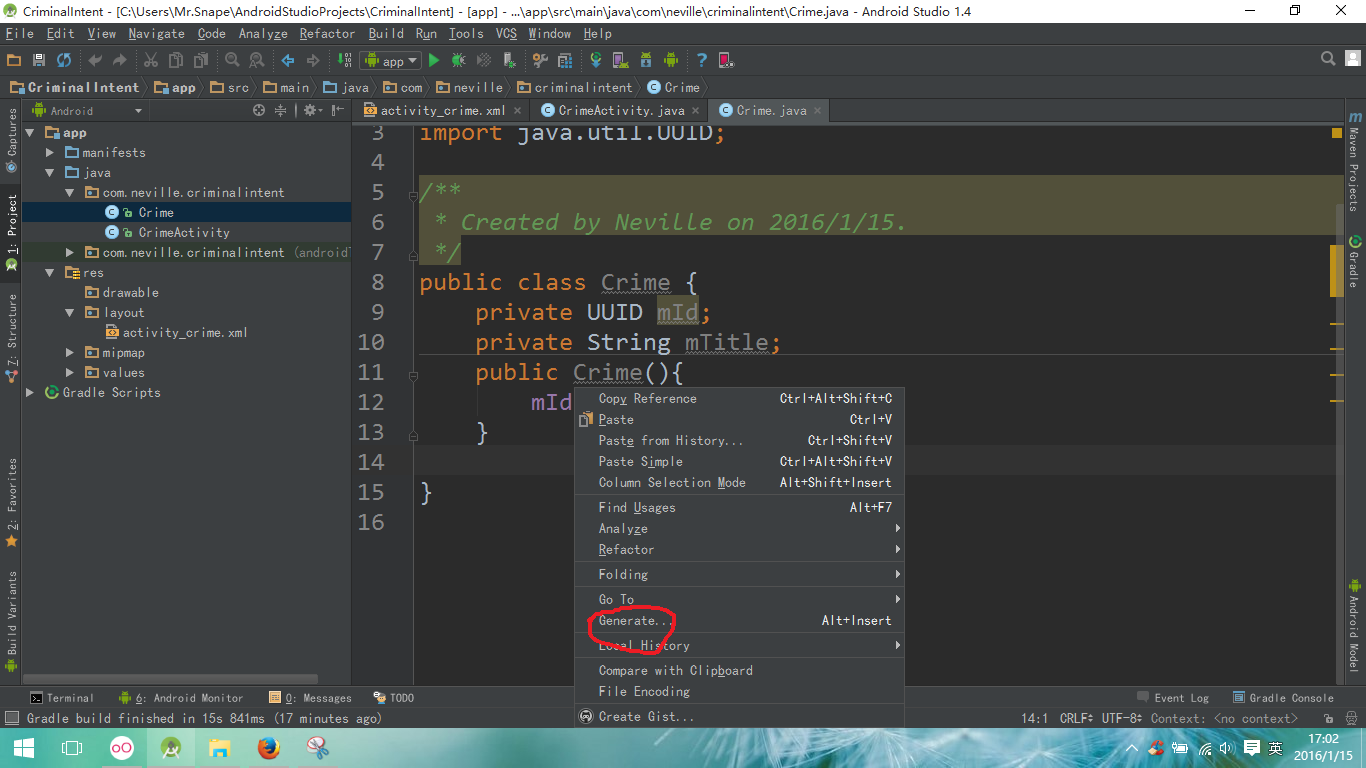The height and width of the screenshot is (768, 1366).
Task: Expand the Gradle Scripts node
Action: [x=31, y=393]
